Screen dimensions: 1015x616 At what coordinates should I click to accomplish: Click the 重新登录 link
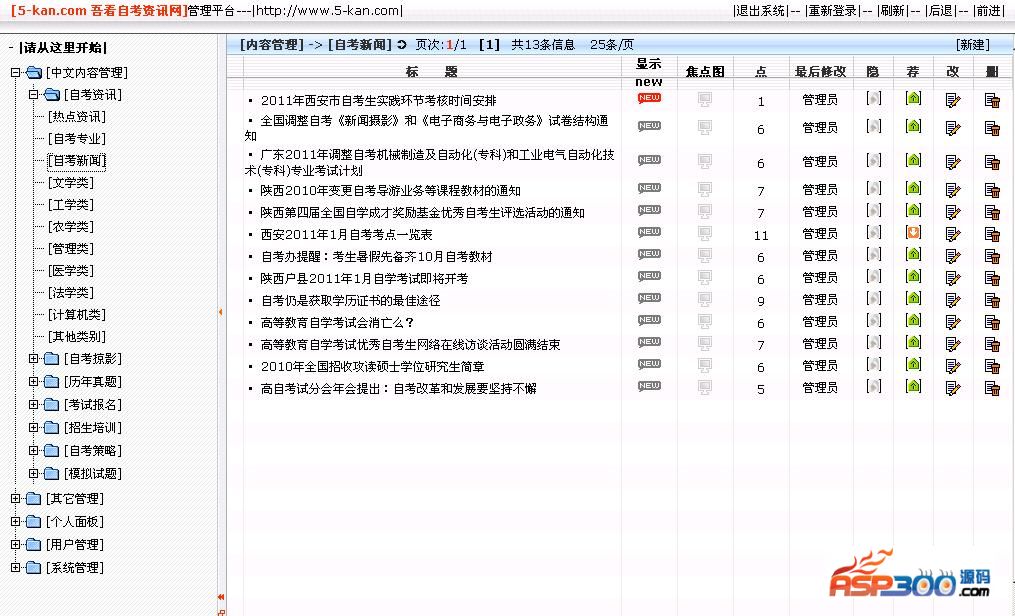(x=833, y=11)
